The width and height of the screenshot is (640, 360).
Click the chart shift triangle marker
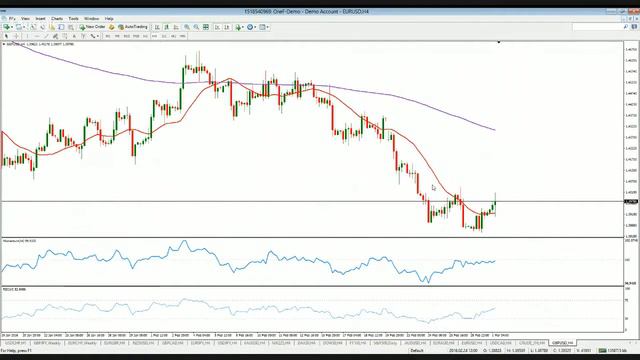click(x=499, y=42)
